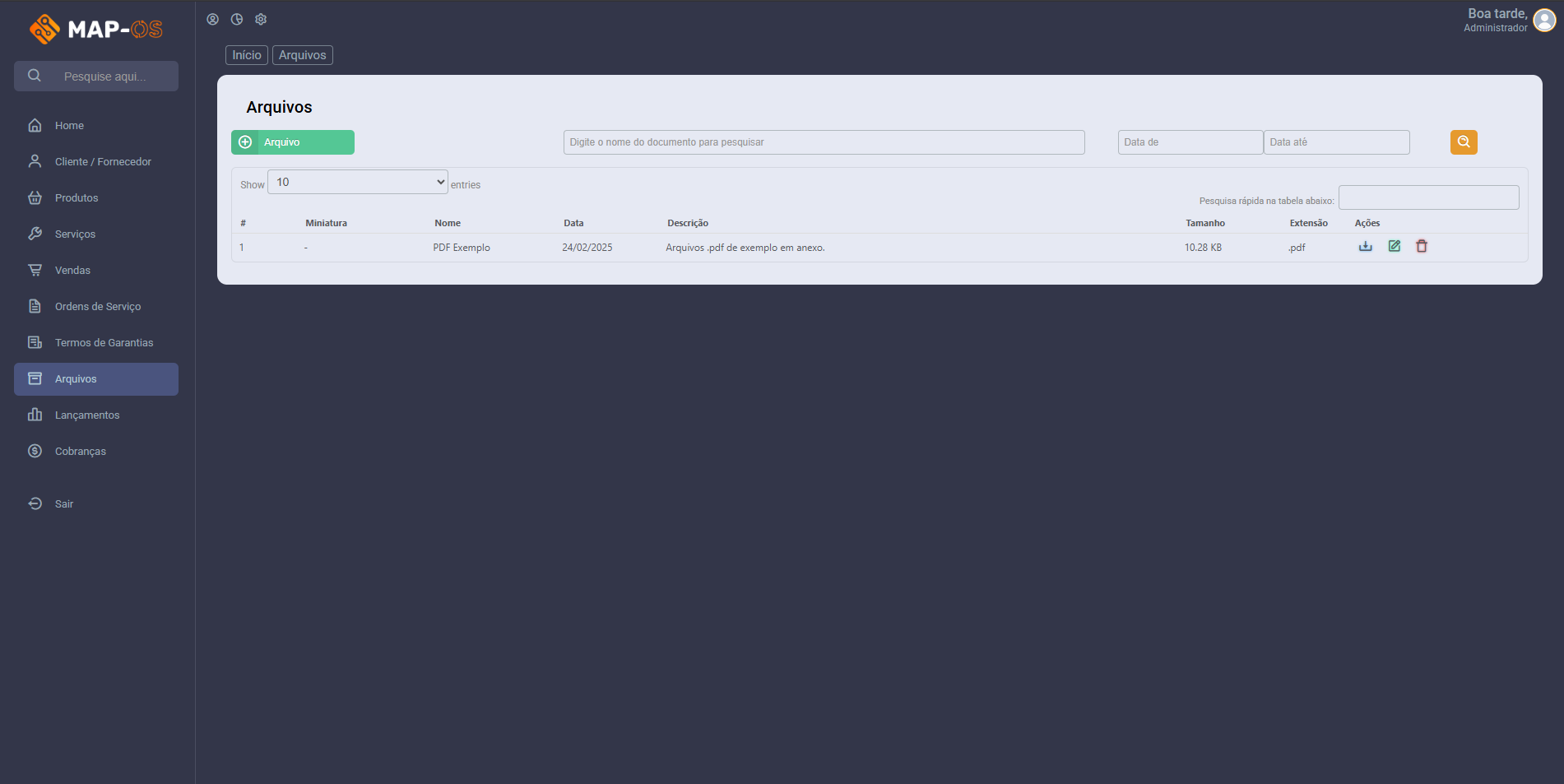Click the MAP-OS logo

[96, 29]
